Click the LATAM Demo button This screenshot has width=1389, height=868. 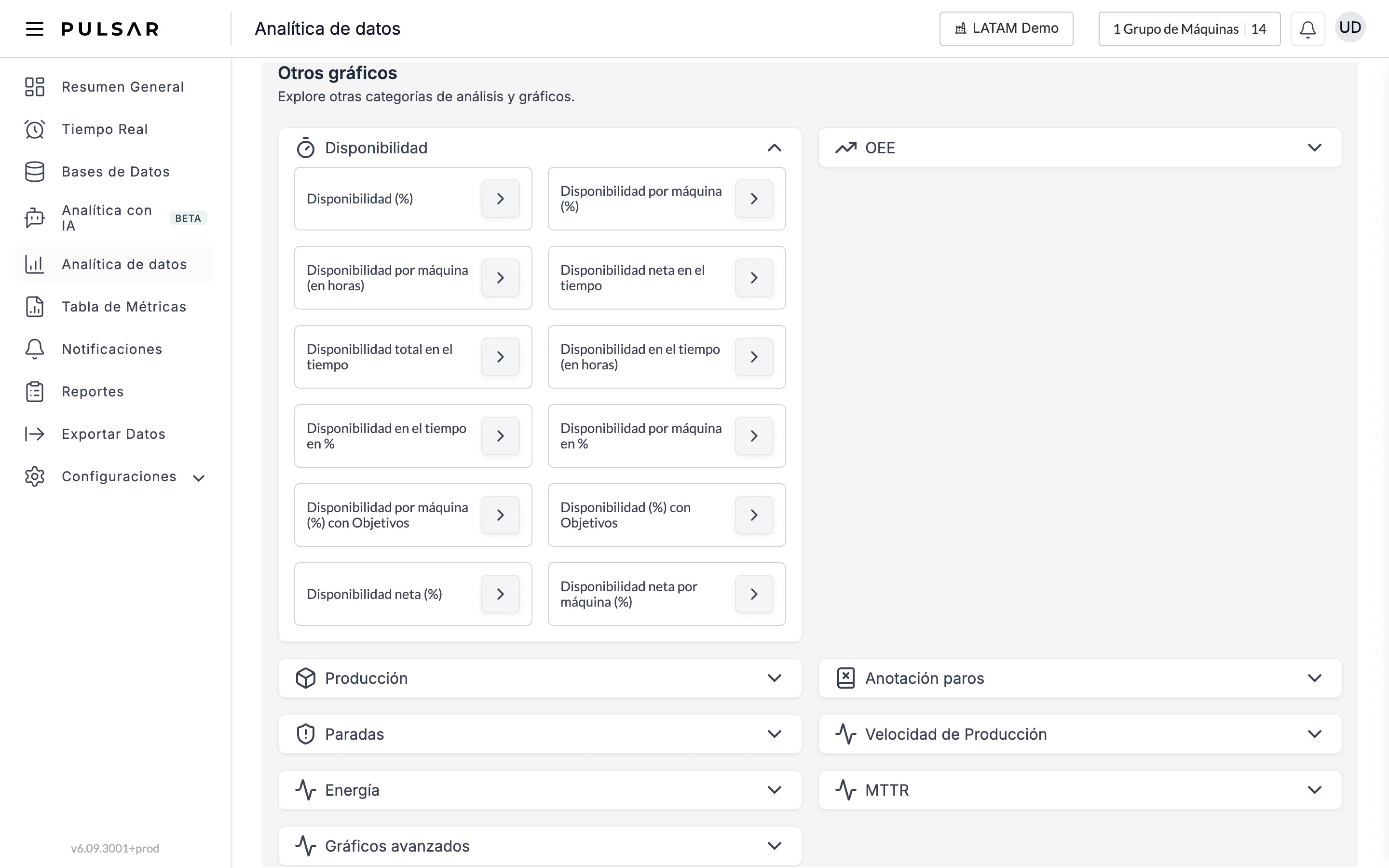pos(1006,29)
